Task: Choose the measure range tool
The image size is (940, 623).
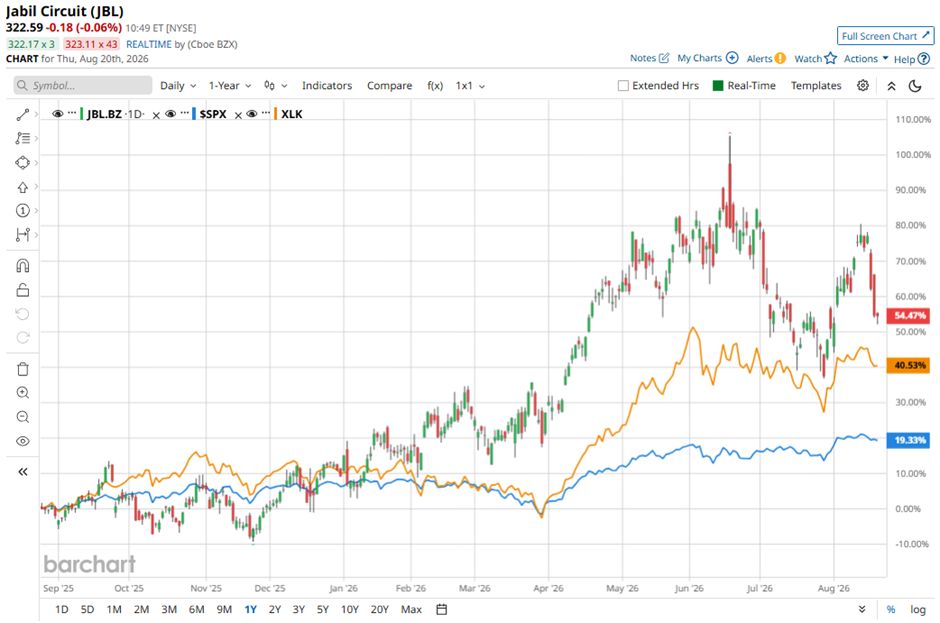Action: point(23,234)
